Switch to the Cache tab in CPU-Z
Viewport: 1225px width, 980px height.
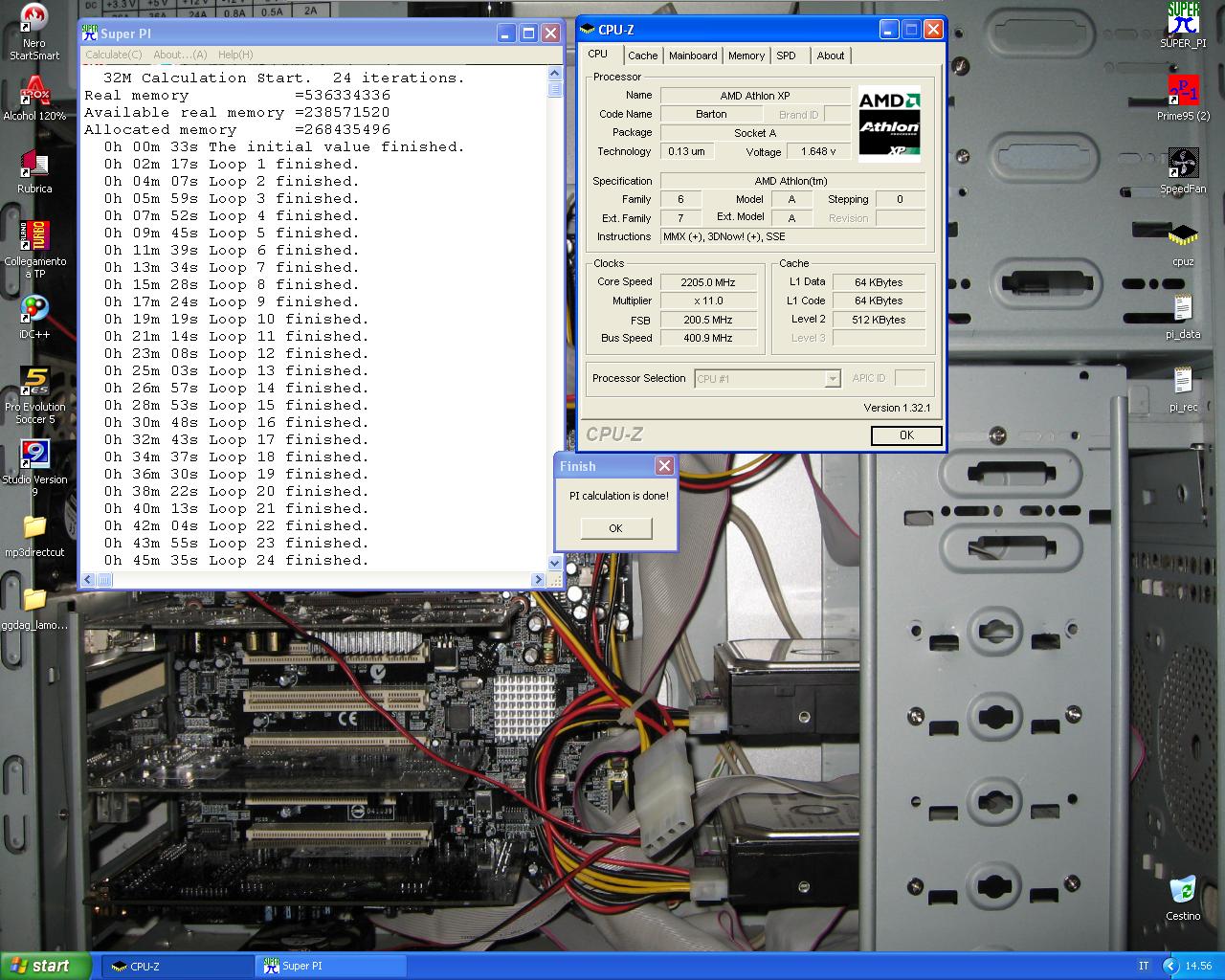(643, 56)
